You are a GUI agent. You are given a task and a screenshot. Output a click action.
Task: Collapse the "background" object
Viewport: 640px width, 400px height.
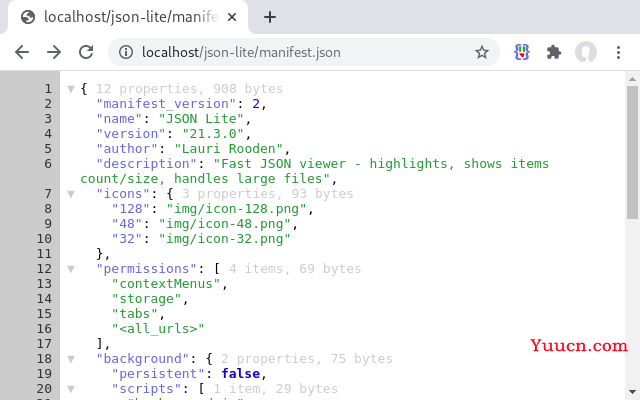point(71,359)
